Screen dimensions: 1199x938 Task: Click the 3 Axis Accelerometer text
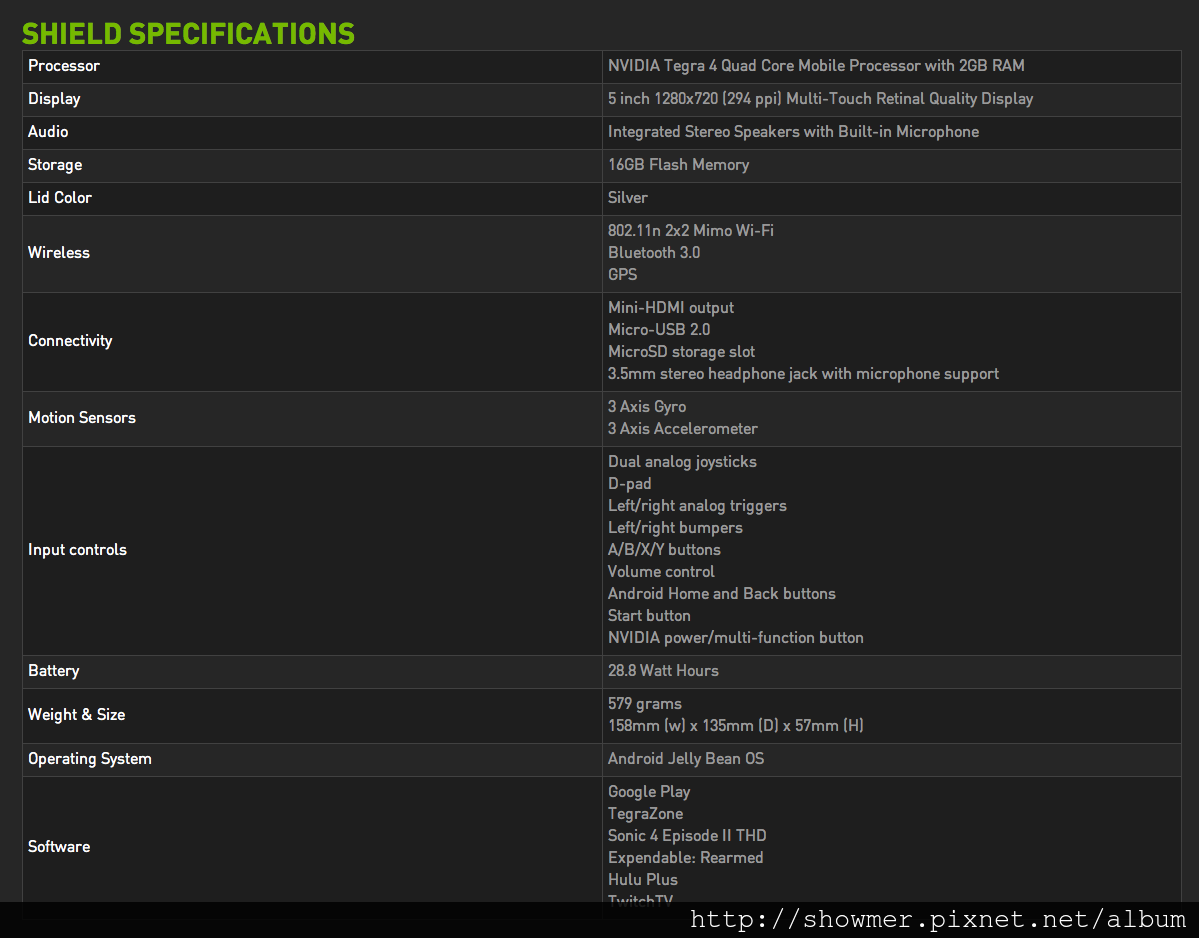pos(683,429)
